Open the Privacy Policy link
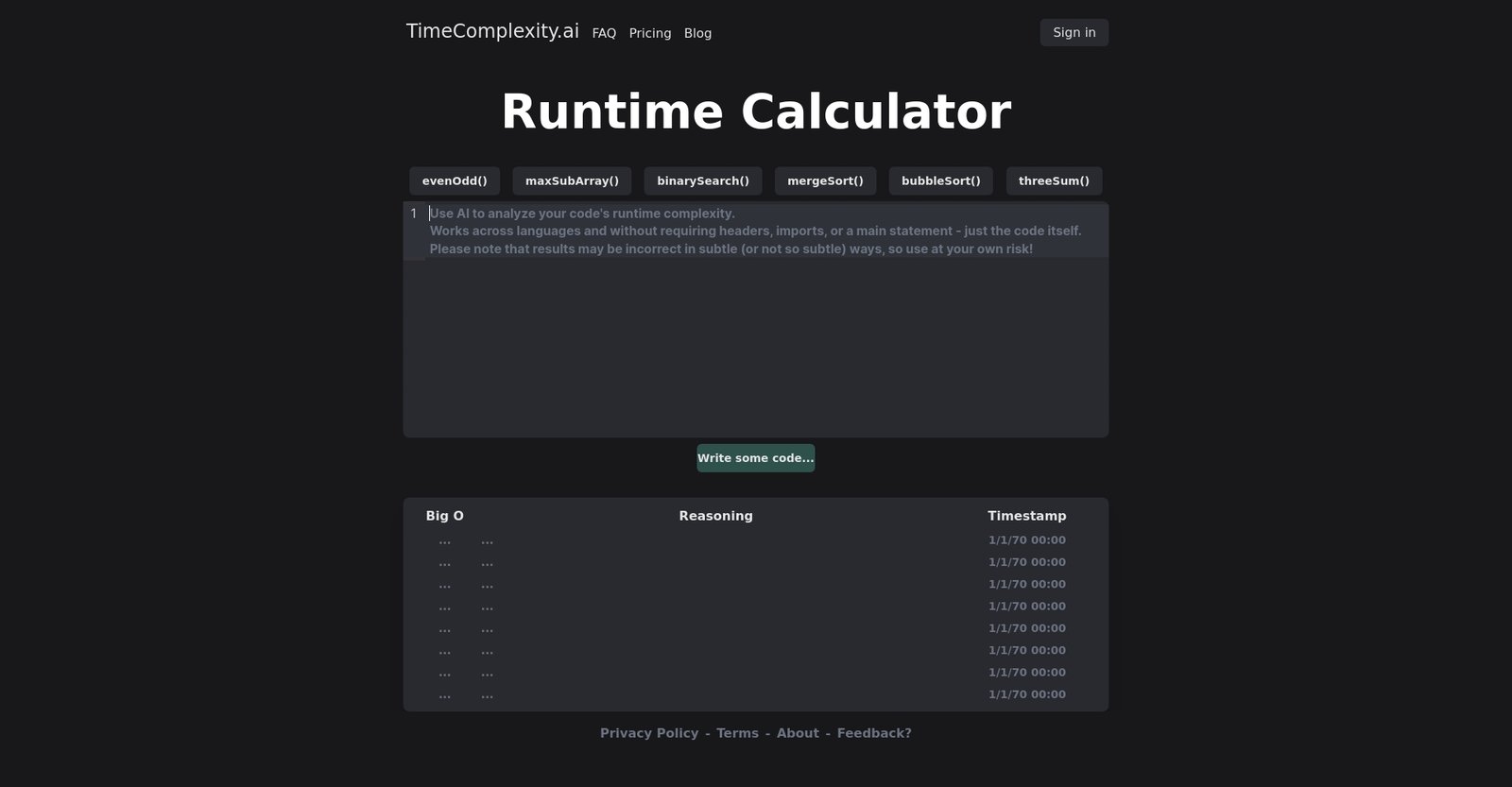The height and width of the screenshot is (787, 1512). 649,733
